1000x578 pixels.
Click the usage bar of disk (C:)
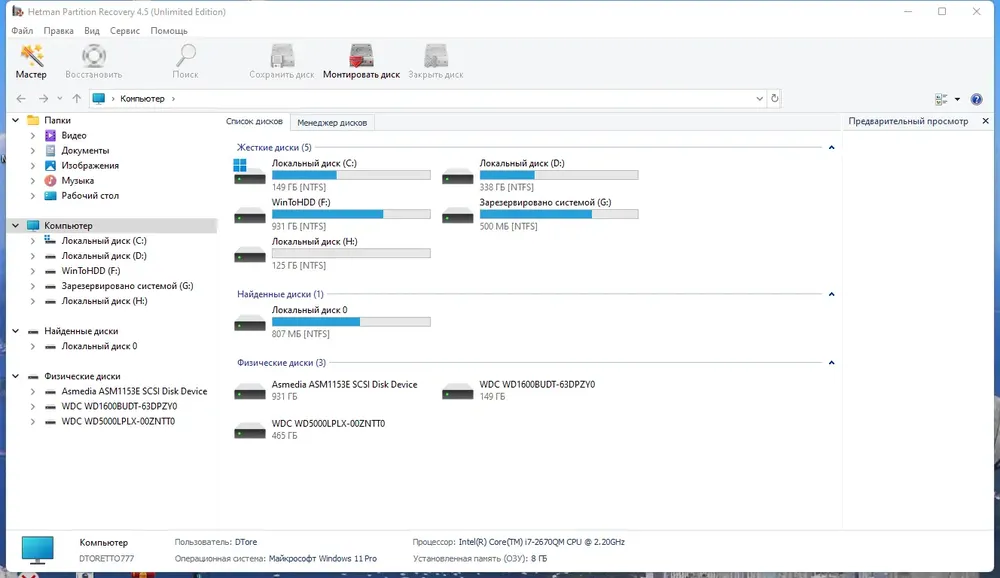[x=351, y=175]
